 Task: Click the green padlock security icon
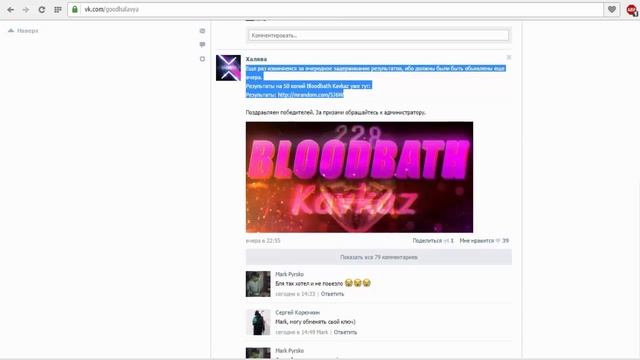coord(75,9)
